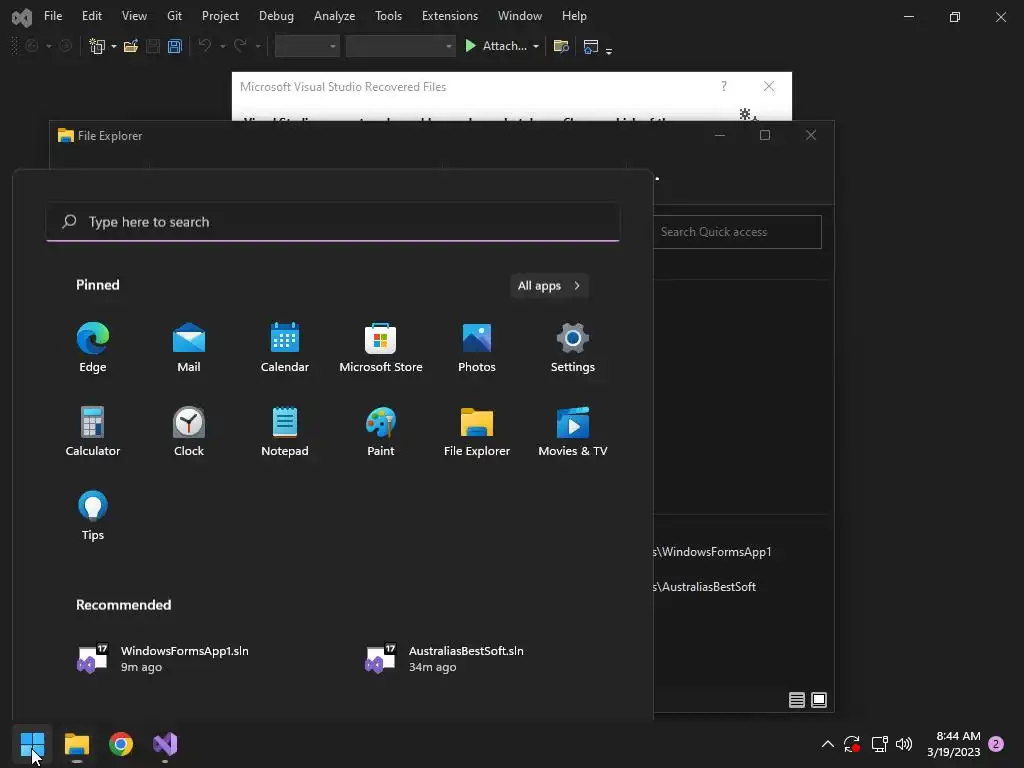Viewport: 1024px width, 768px height.
Task: Show hidden system tray icons
Action: (x=827, y=744)
